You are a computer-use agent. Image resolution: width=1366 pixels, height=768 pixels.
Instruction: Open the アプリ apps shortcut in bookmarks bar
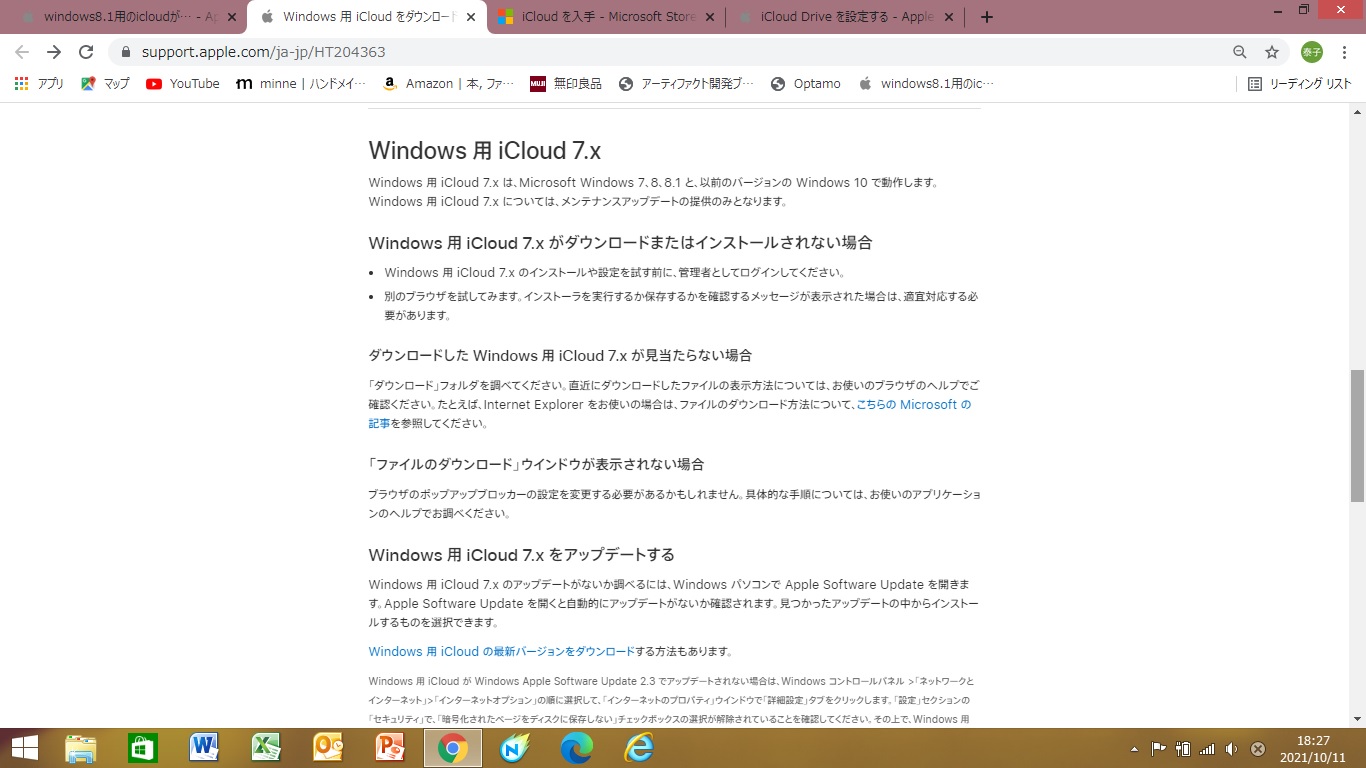pyautogui.click(x=40, y=84)
